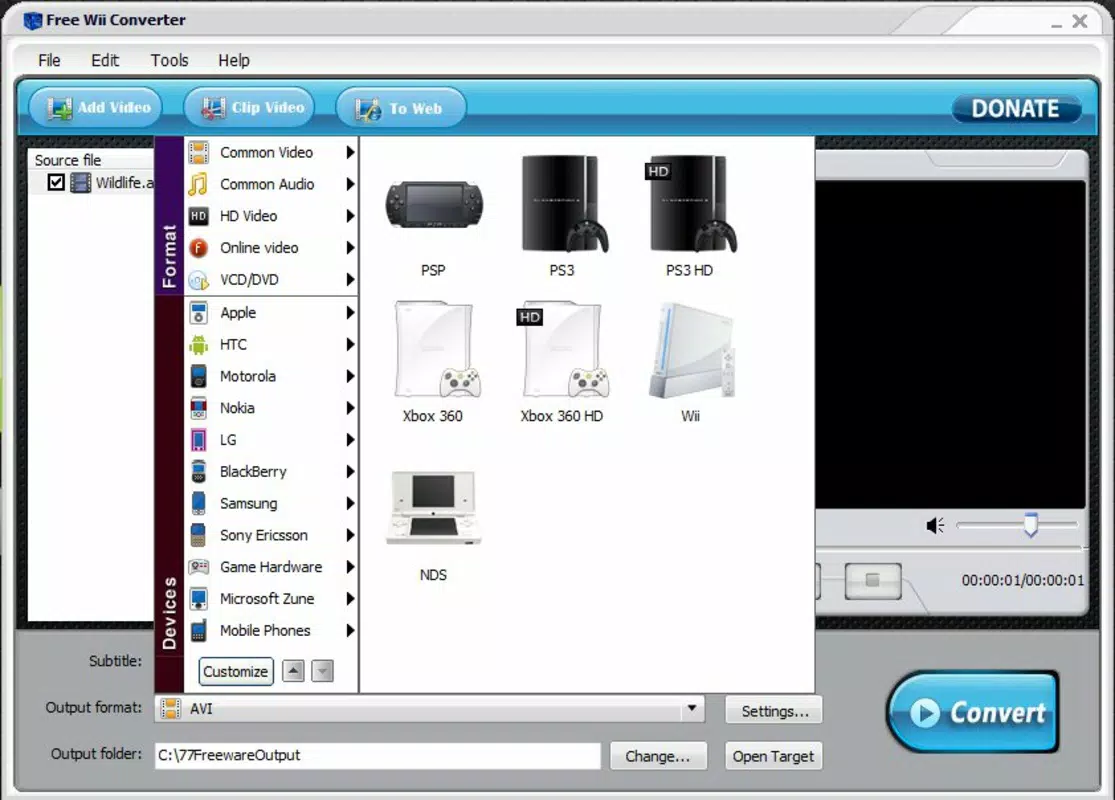This screenshot has width=1115, height=800.
Task: Click the Customize button in format menu
Action: click(236, 672)
